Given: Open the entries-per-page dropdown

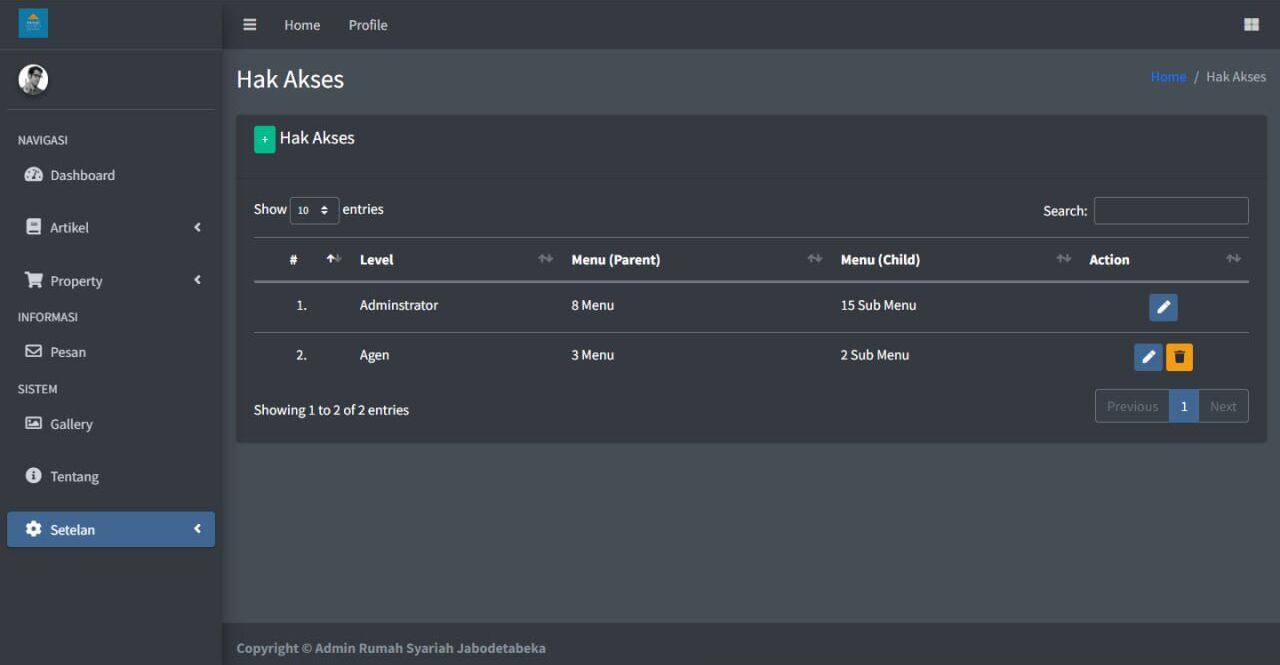Looking at the screenshot, I should point(314,211).
